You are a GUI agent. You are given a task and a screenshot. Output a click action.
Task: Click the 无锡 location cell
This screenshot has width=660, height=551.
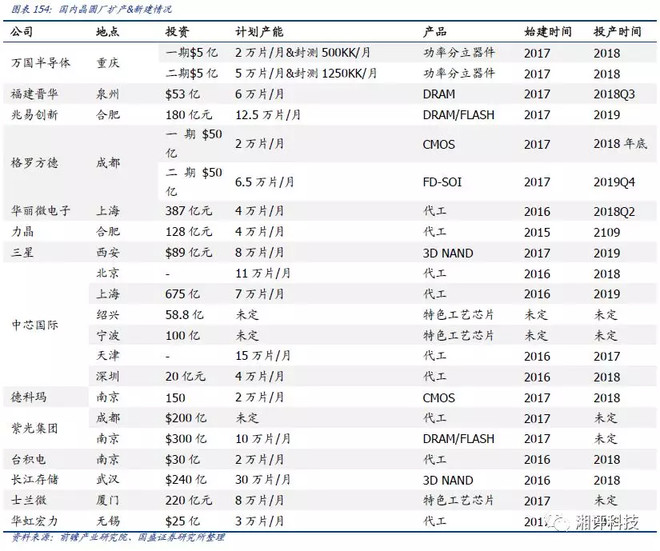point(107,521)
